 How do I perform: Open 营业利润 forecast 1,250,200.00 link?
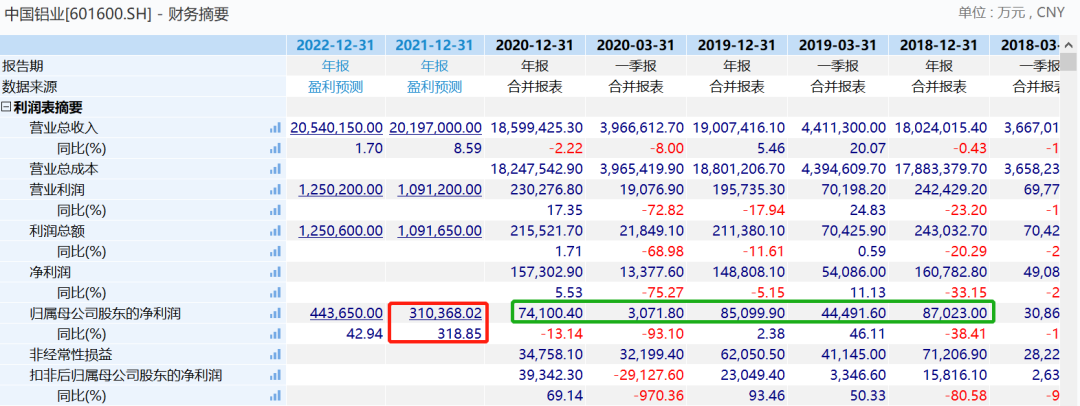pos(340,190)
